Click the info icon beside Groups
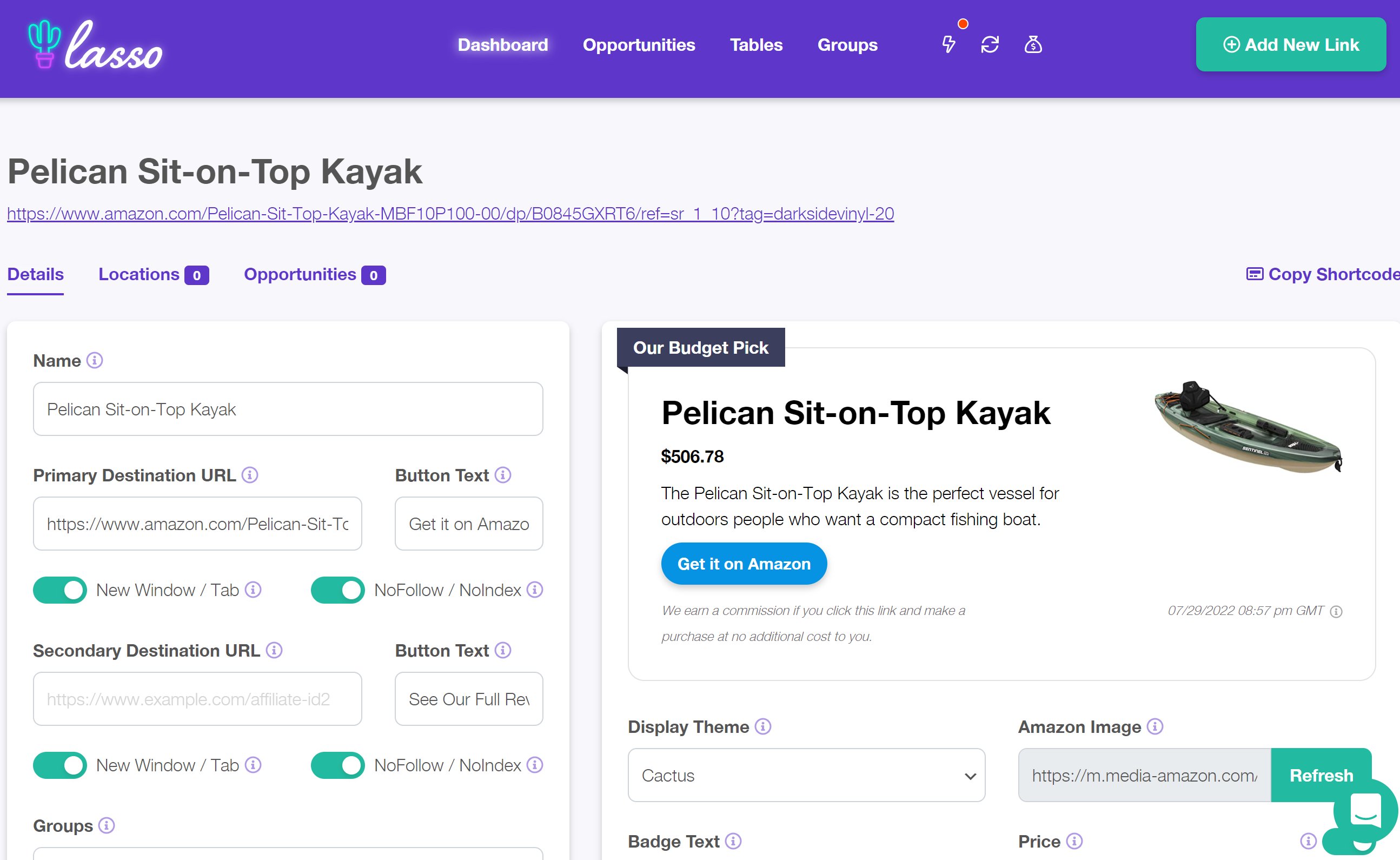Screen dimensions: 1400x860 106,826
